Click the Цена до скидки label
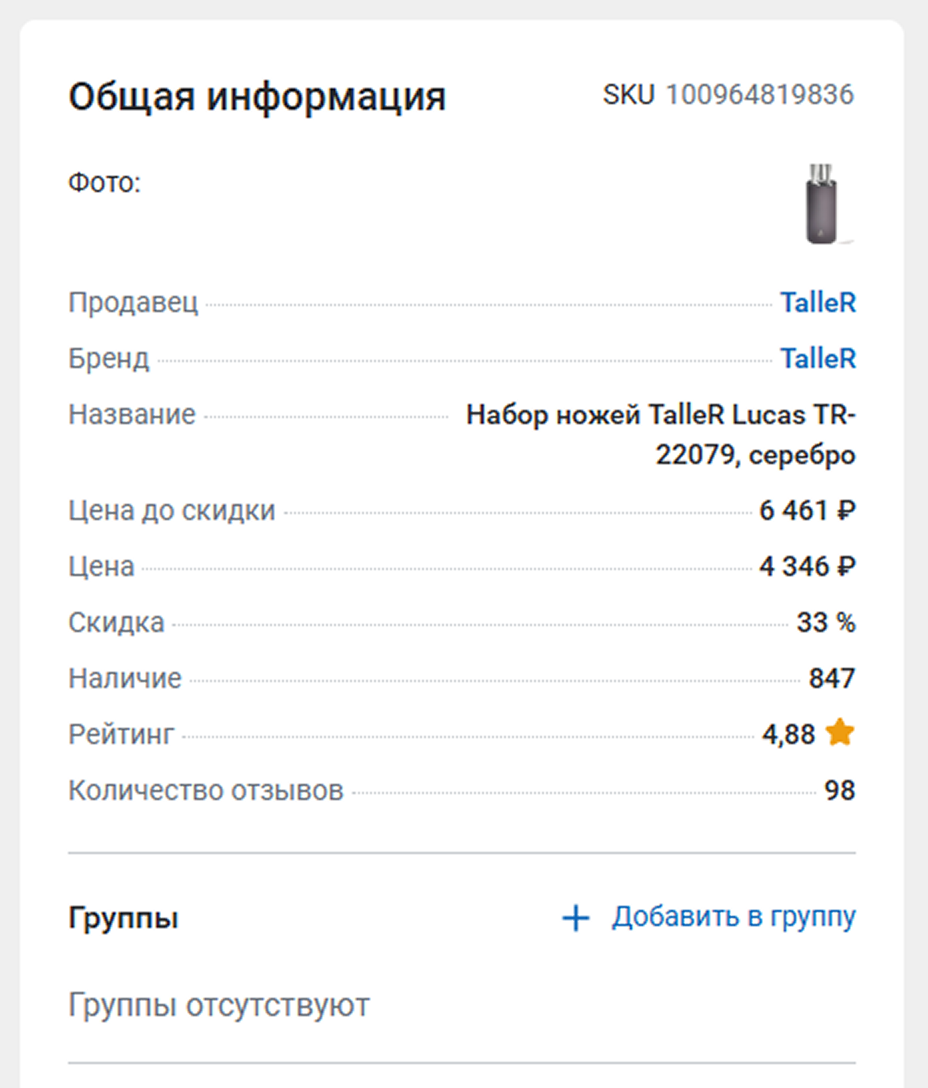 pos(172,511)
